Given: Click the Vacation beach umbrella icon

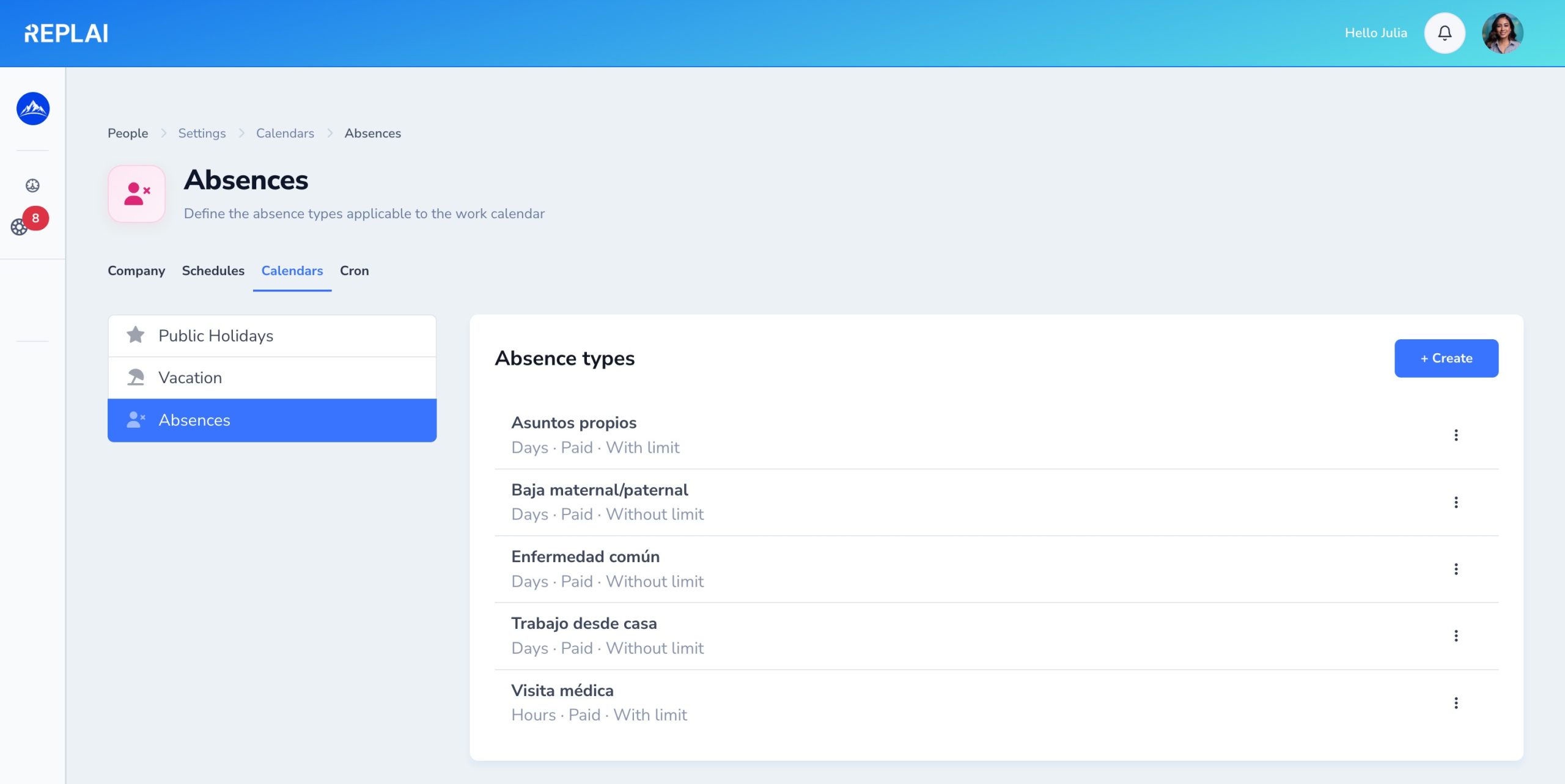Looking at the screenshot, I should point(135,377).
